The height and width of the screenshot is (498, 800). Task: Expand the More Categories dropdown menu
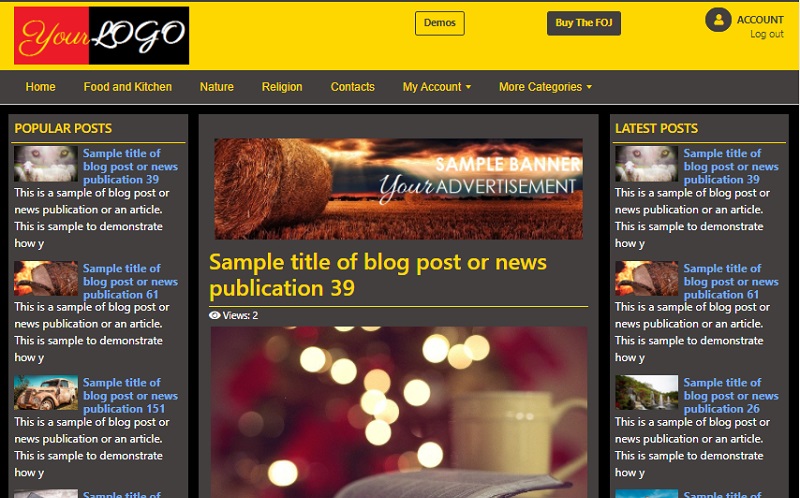(x=545, y=87)
